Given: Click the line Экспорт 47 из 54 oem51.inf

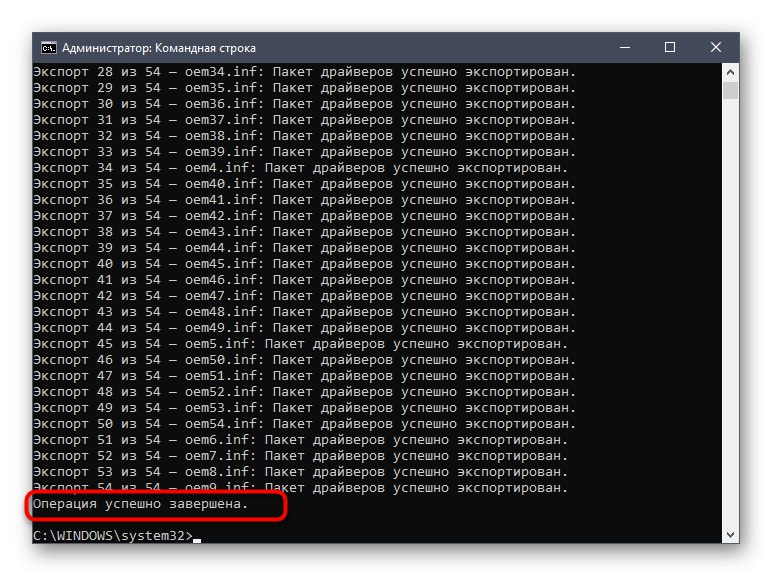Looking at the screenshot, I should (x=304, y=376).
